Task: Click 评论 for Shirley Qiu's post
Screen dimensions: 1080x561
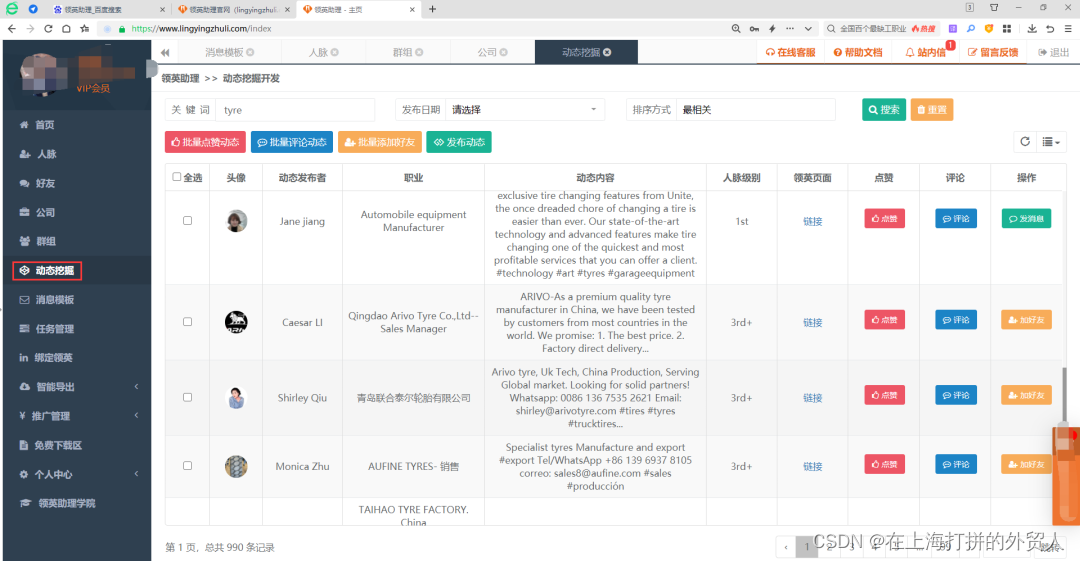Action: pos(956,395)
